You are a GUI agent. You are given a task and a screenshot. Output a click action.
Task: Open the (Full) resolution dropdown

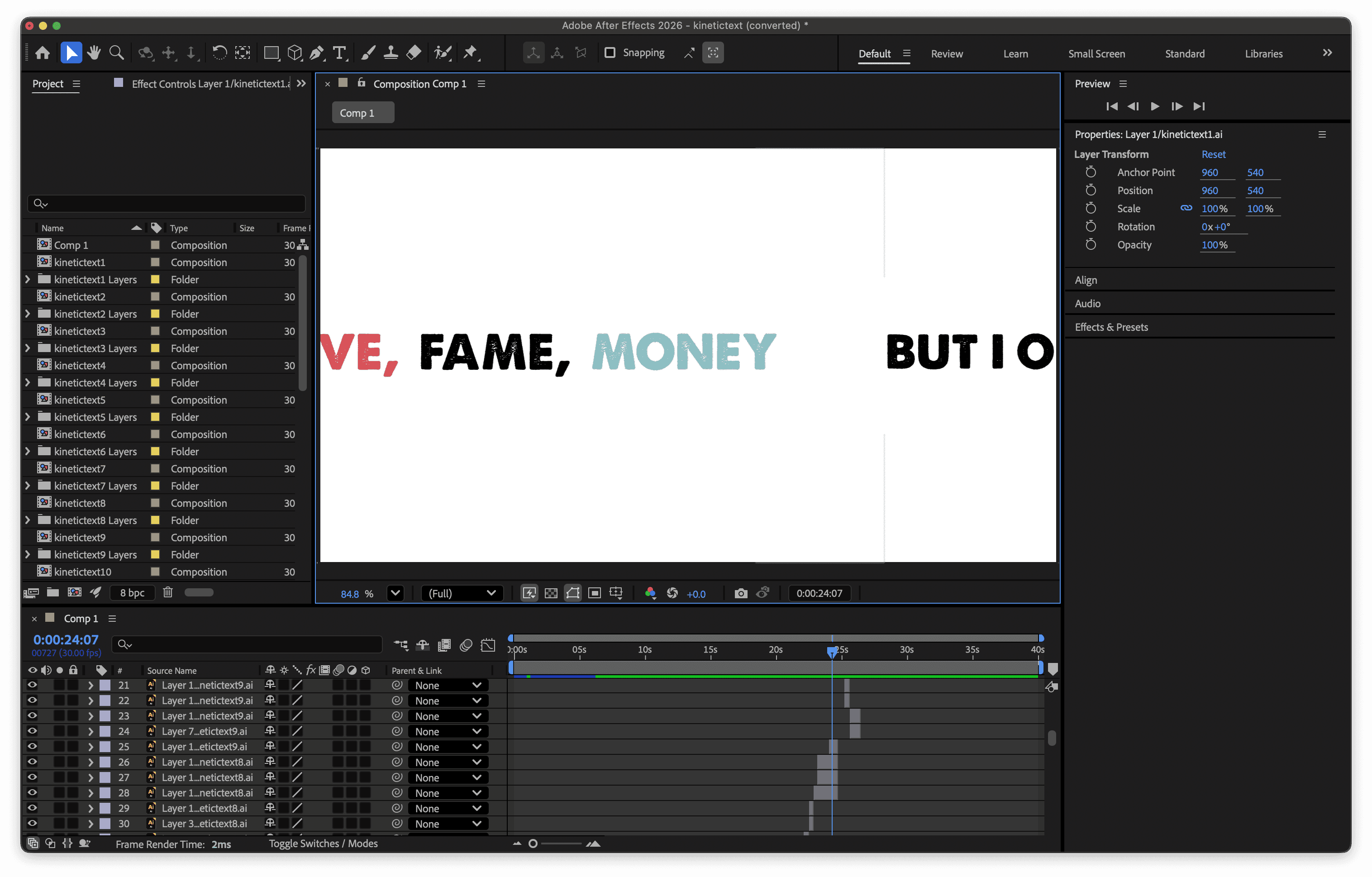coord(462,593)
